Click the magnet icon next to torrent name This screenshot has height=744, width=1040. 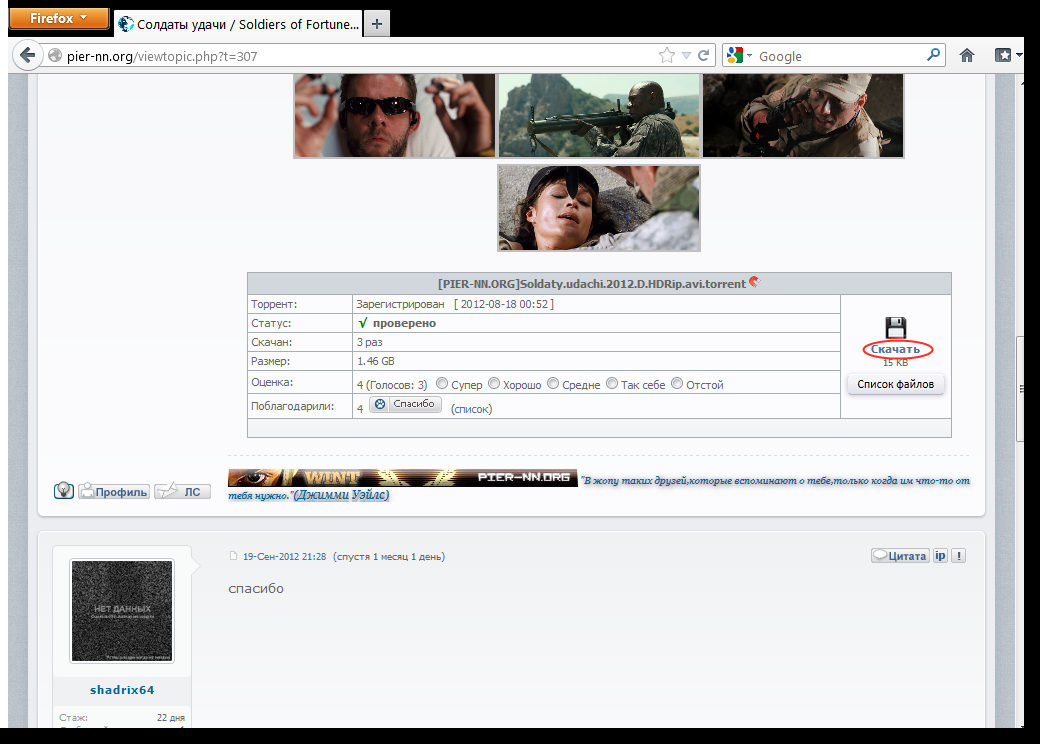point(754,282)
